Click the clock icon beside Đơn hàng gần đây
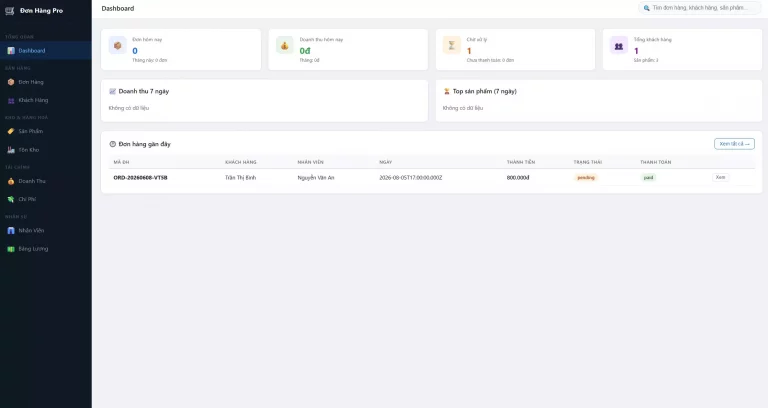768x408 pixels. point(112,144)
